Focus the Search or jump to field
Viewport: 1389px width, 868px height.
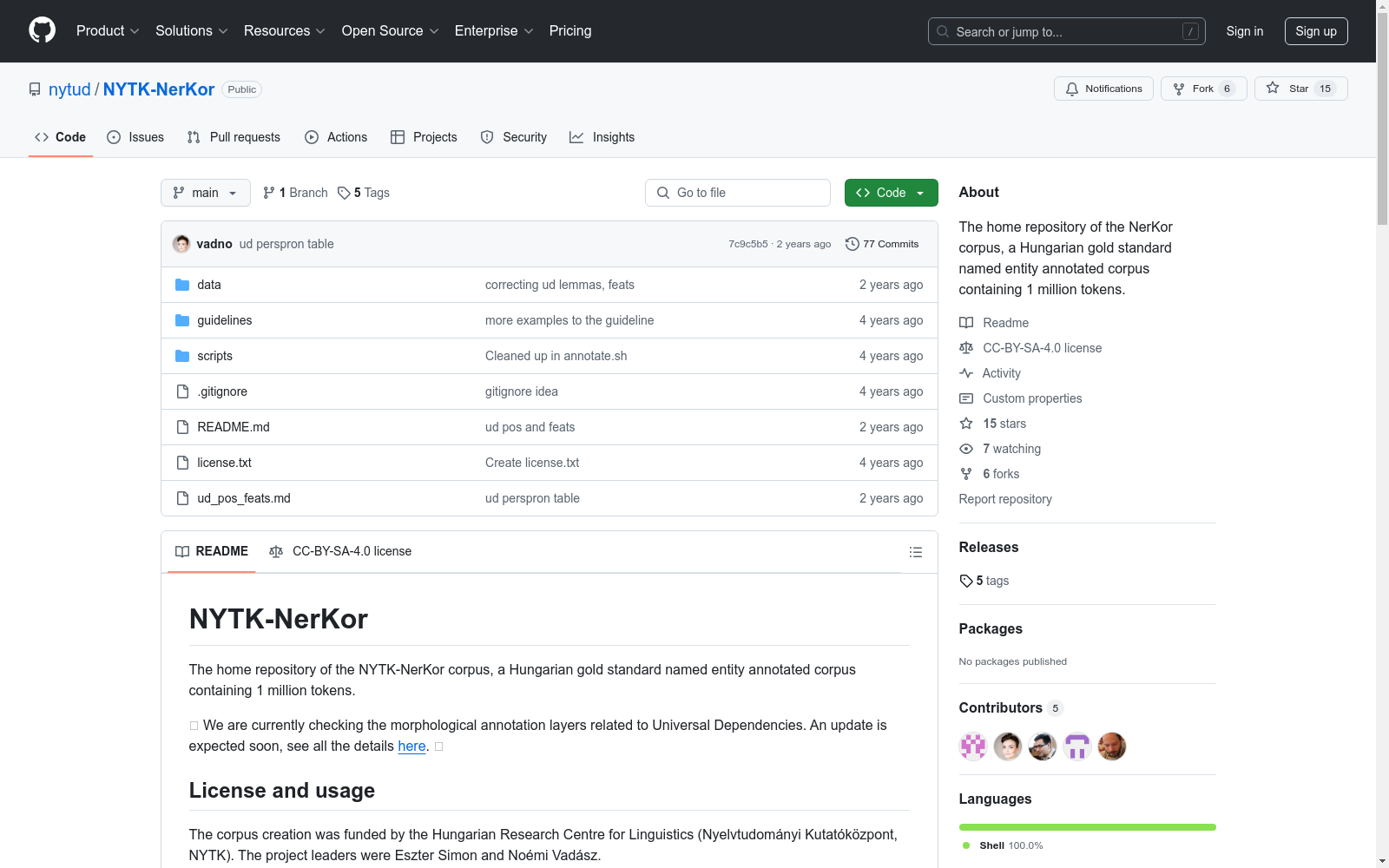1067,31
